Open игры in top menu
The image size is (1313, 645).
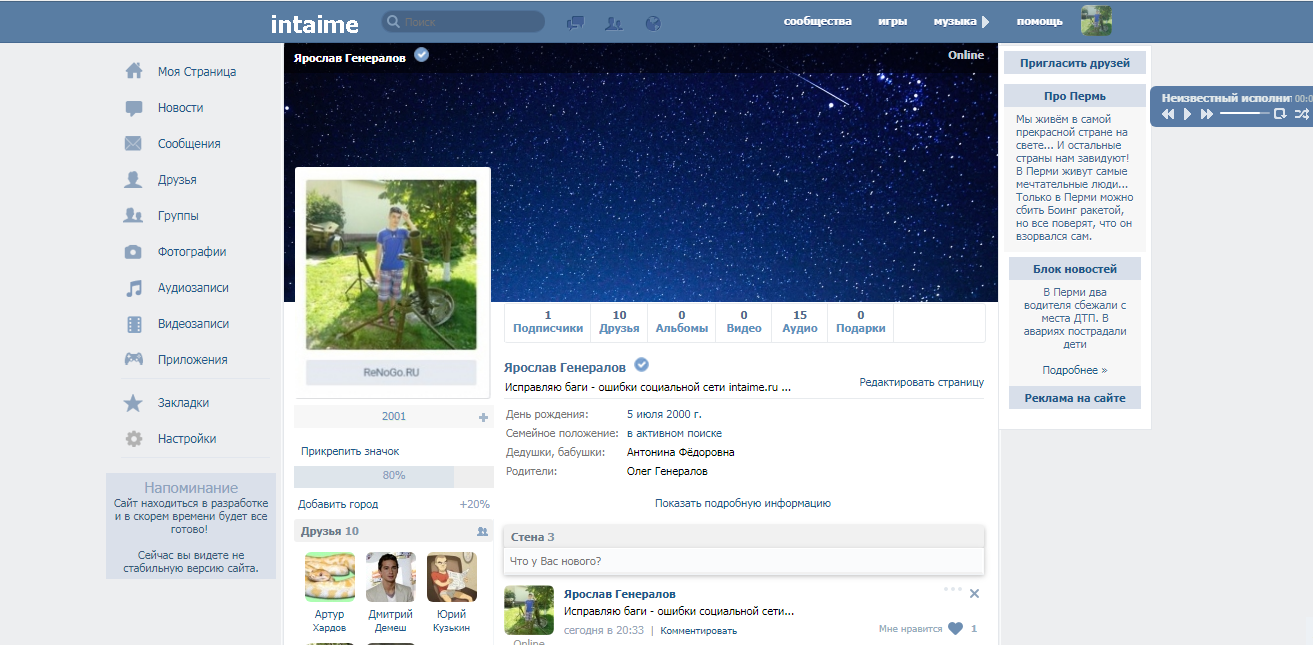tap(893, 21)
